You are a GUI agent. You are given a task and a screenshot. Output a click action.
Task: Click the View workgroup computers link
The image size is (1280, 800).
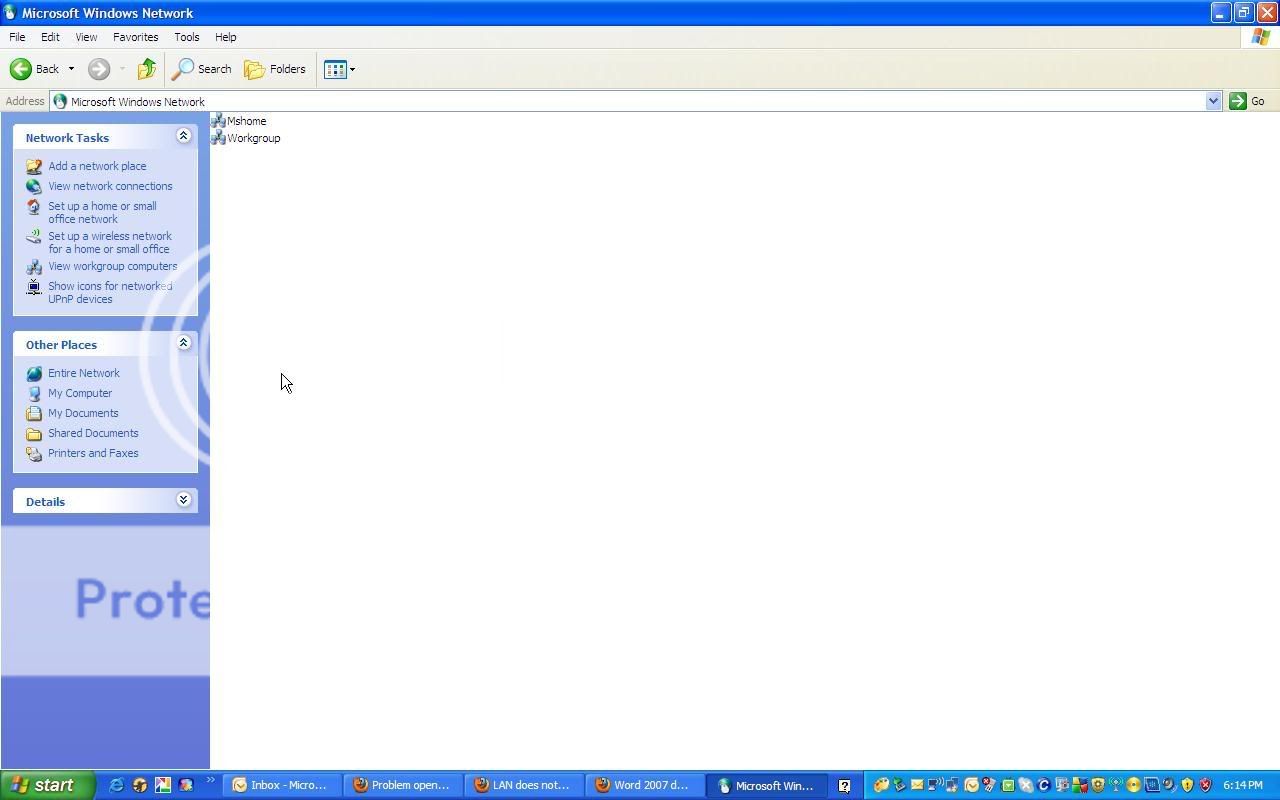click(112, 266)
